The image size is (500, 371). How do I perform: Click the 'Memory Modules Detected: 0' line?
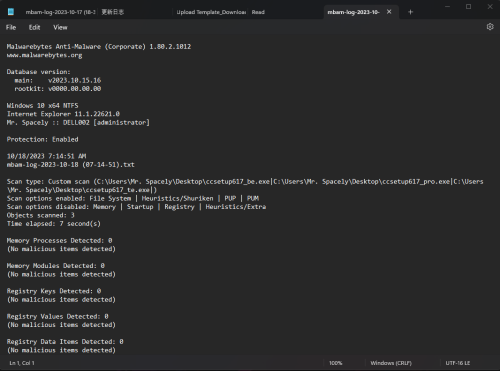56,266
